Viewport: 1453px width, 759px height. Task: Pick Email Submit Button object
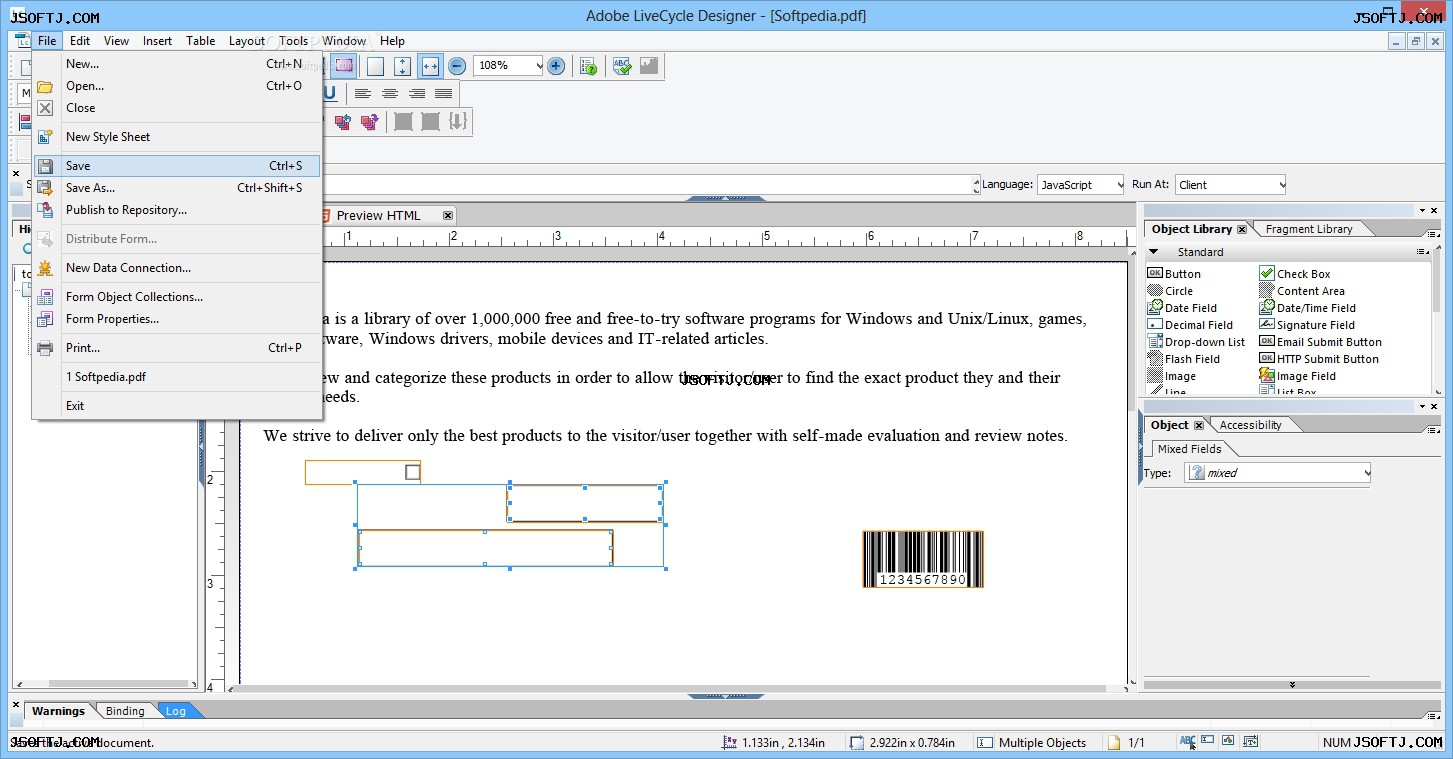coord(1320,342)
